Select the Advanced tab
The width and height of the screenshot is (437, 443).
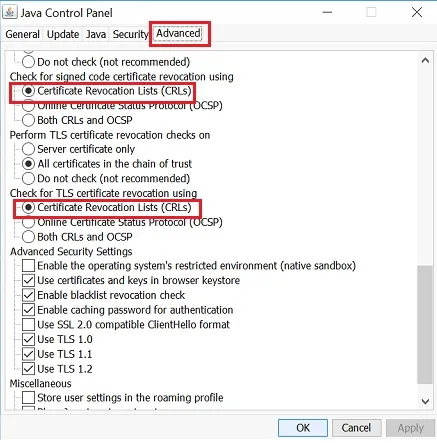[179, 33]
